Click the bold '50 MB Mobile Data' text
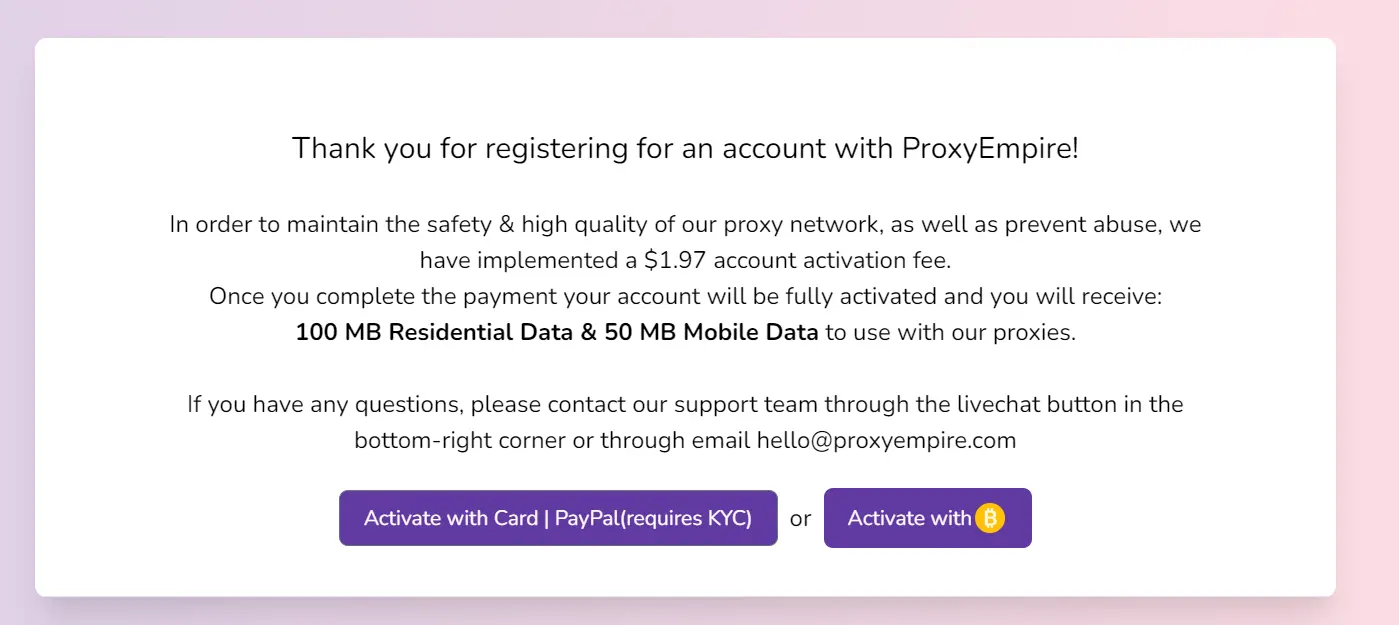 point(711,332)
